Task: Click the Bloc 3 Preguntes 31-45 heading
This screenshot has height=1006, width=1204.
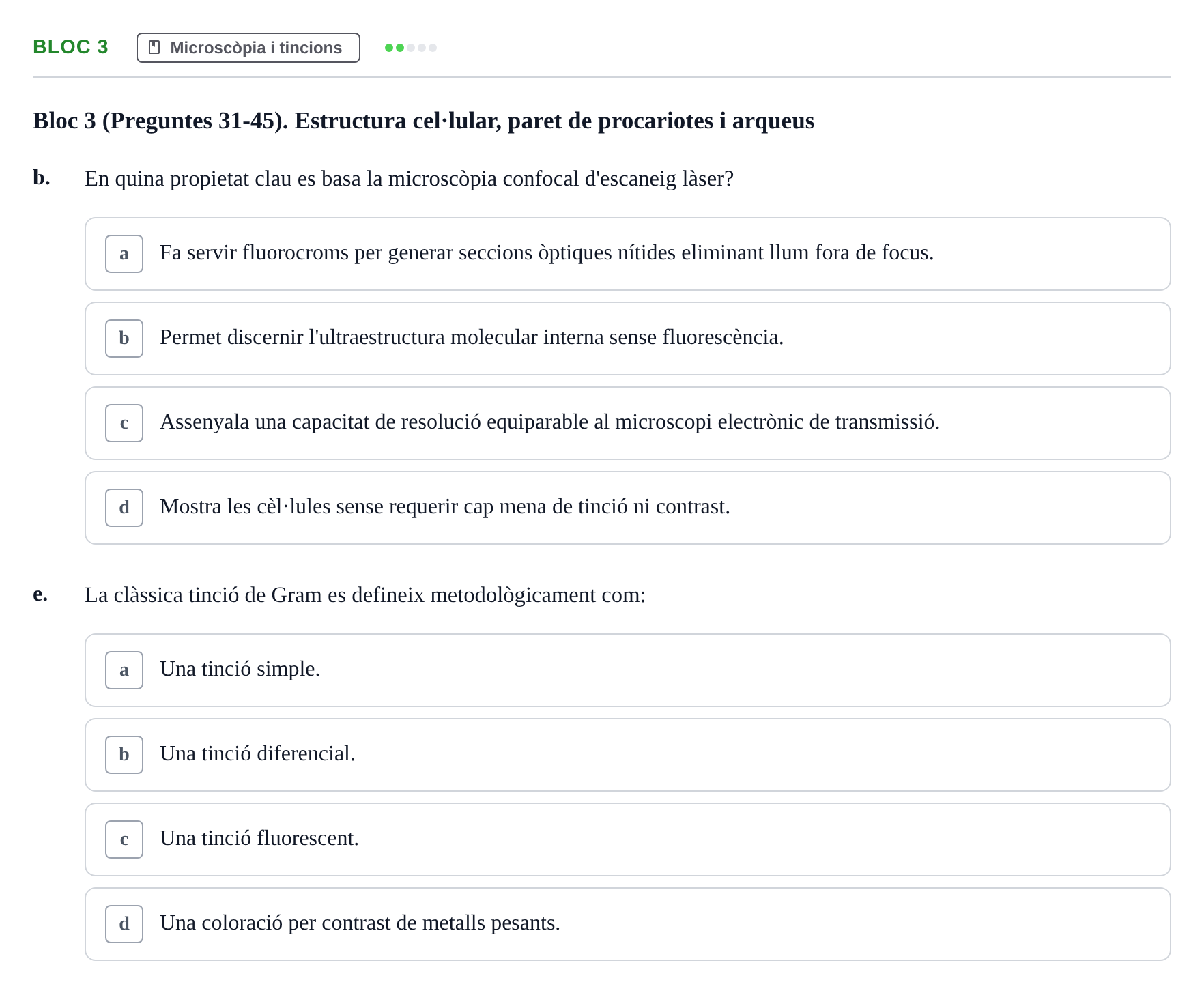Action: 423,121
